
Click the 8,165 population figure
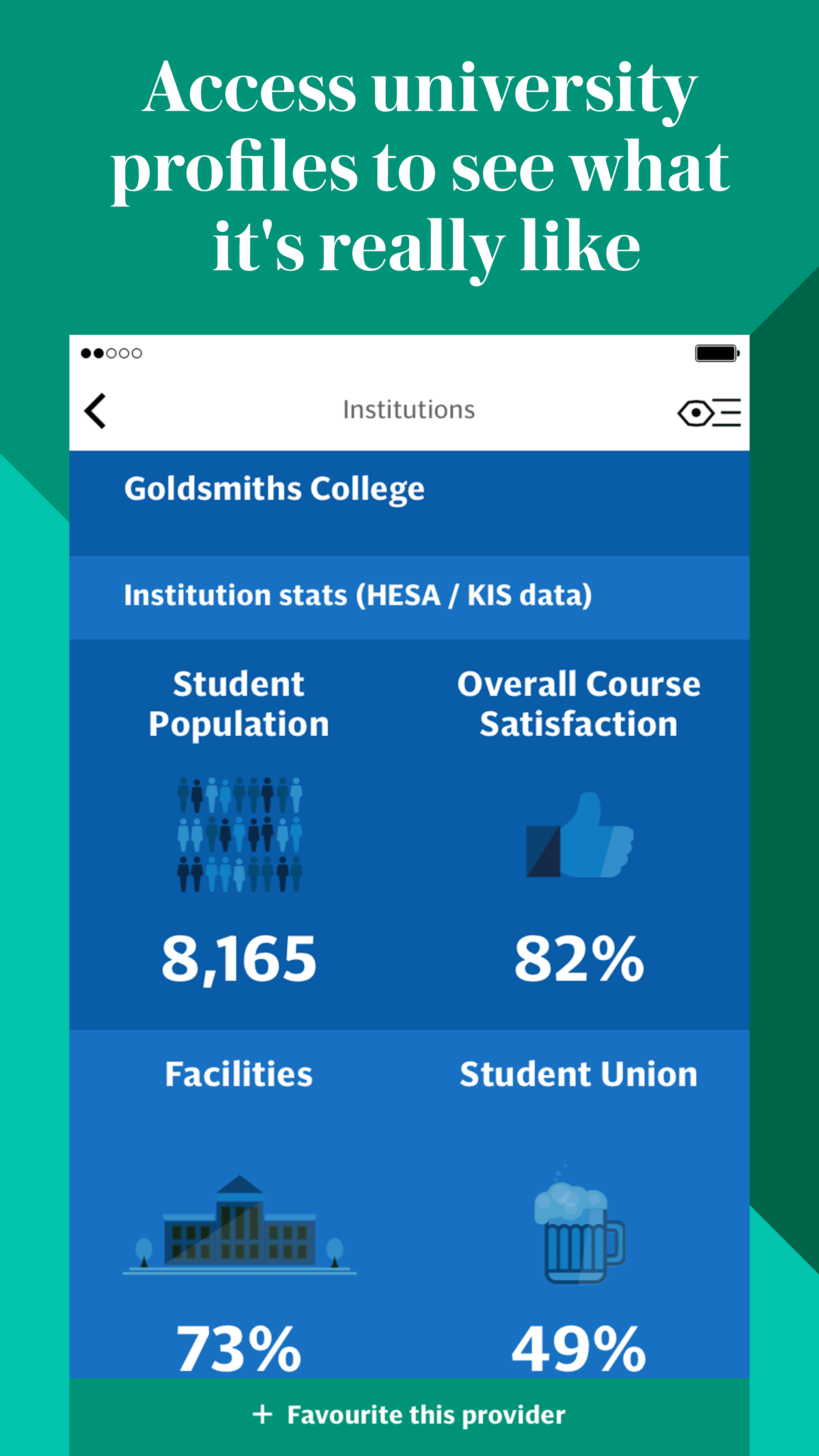pyautogui.click(x=239, y=960)
